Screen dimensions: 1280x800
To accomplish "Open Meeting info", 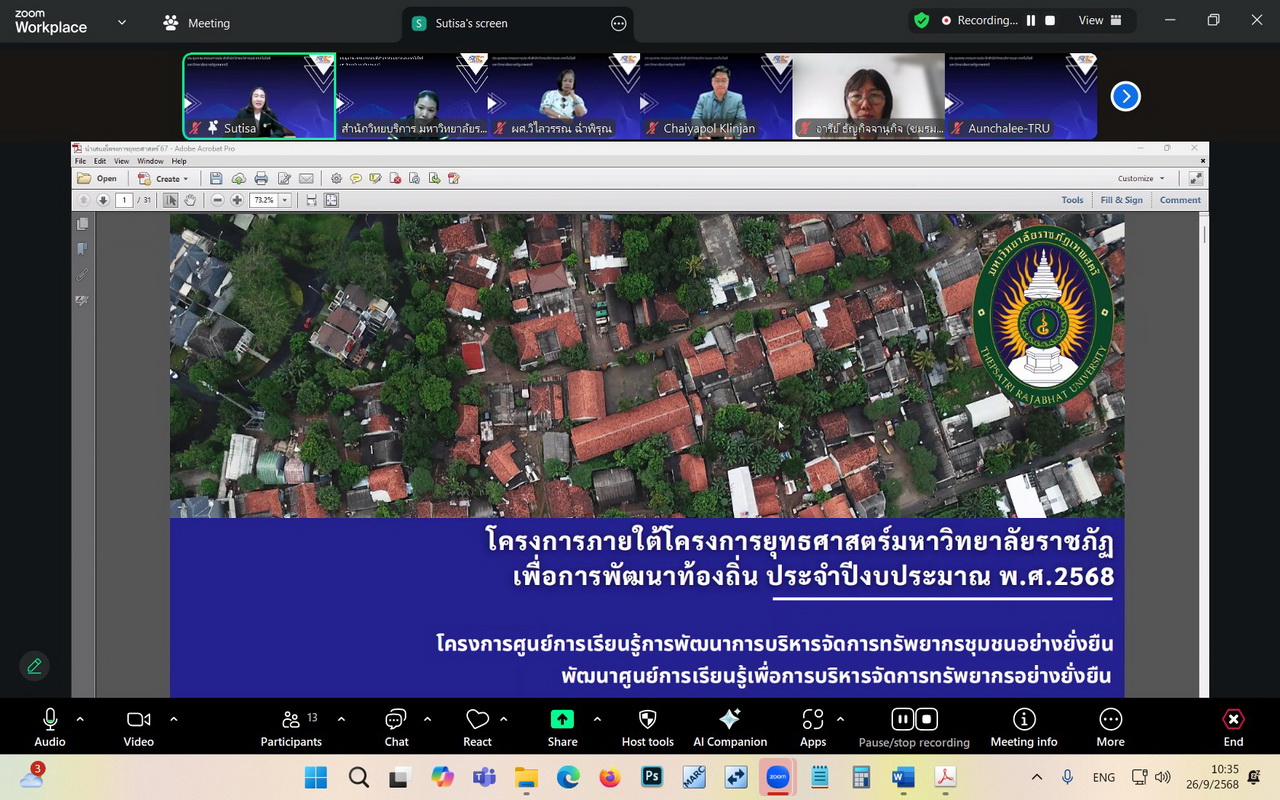I will [1023, 727].
